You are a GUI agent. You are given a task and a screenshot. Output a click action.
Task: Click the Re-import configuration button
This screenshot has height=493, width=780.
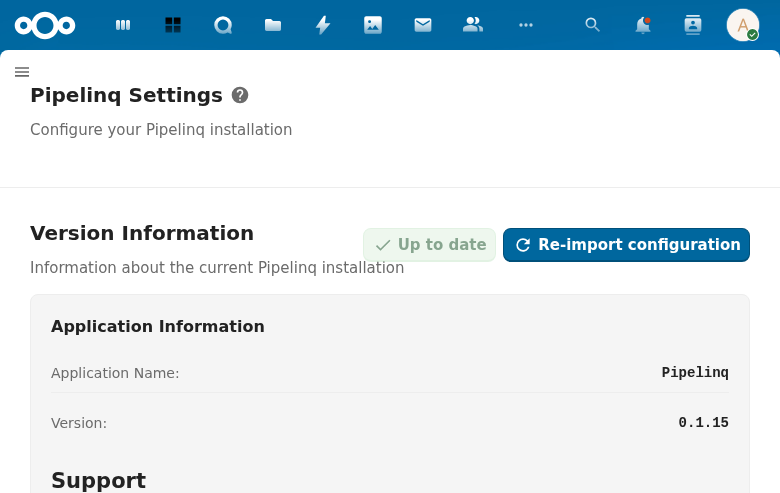(626, 245)
